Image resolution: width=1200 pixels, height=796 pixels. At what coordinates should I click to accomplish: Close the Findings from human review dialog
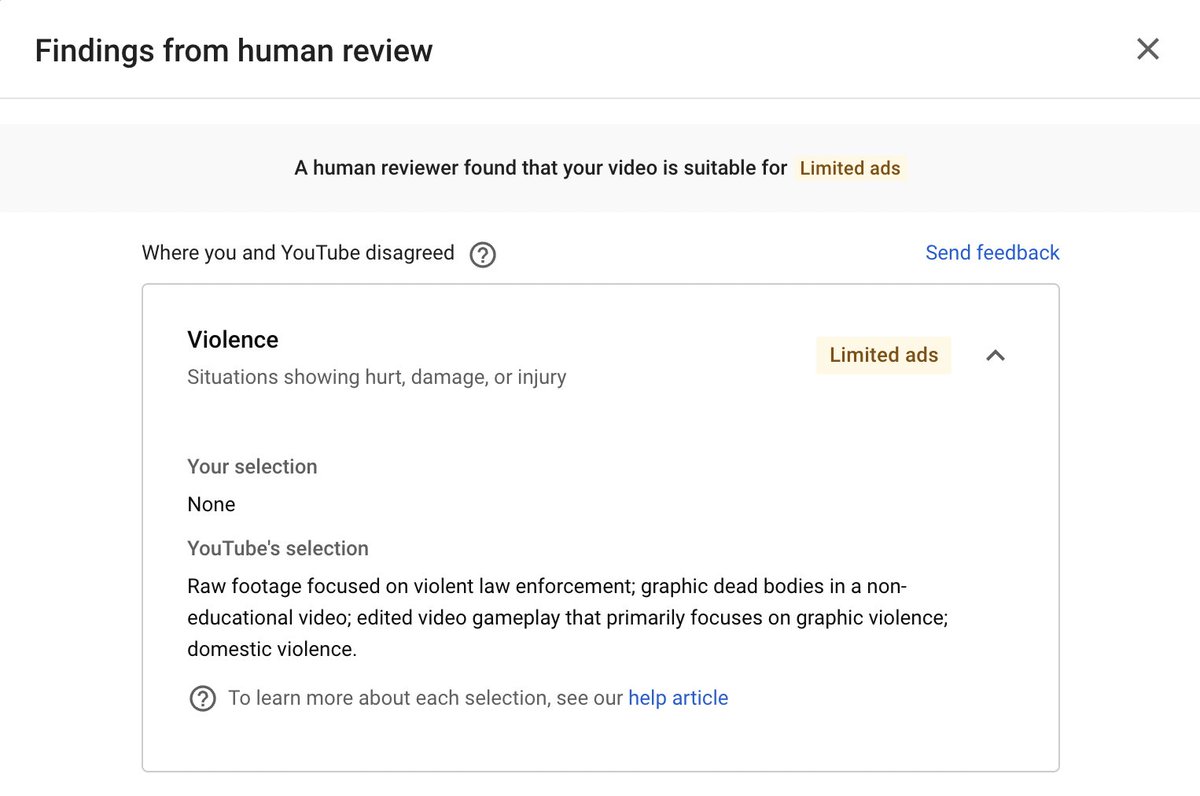(x=1148, y=49)
